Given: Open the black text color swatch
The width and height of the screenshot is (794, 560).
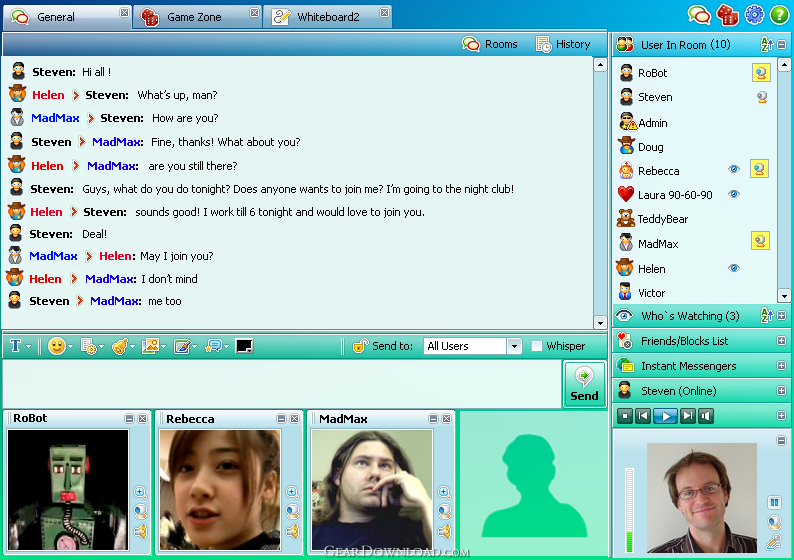Looking at the screenshot, I should [x=244, y=346].
